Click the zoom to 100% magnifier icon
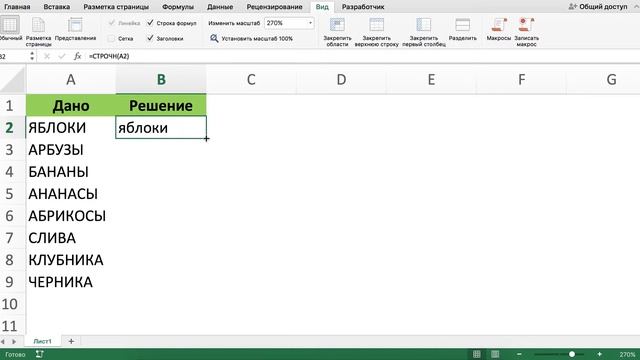 (x=214, y=38)
